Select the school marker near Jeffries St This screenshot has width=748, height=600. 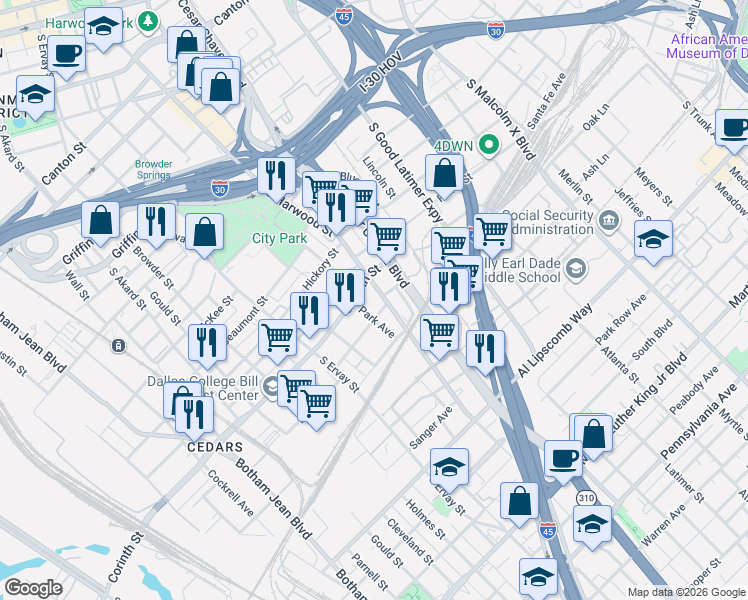(x=654, y=242)
